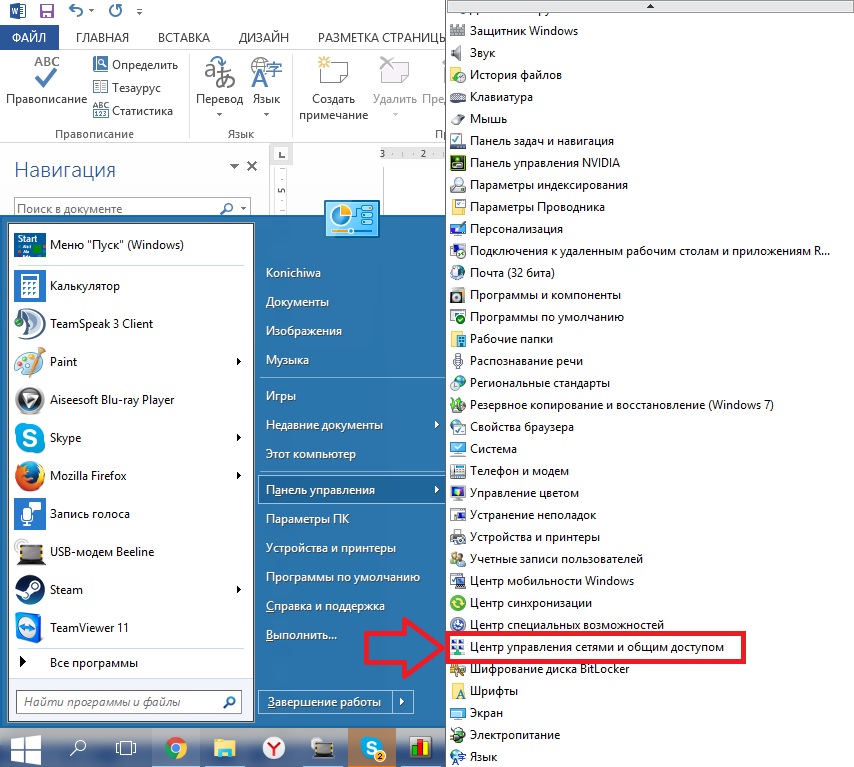
Task: Click the Правописание spelling check icon
Action: (46, 73)
